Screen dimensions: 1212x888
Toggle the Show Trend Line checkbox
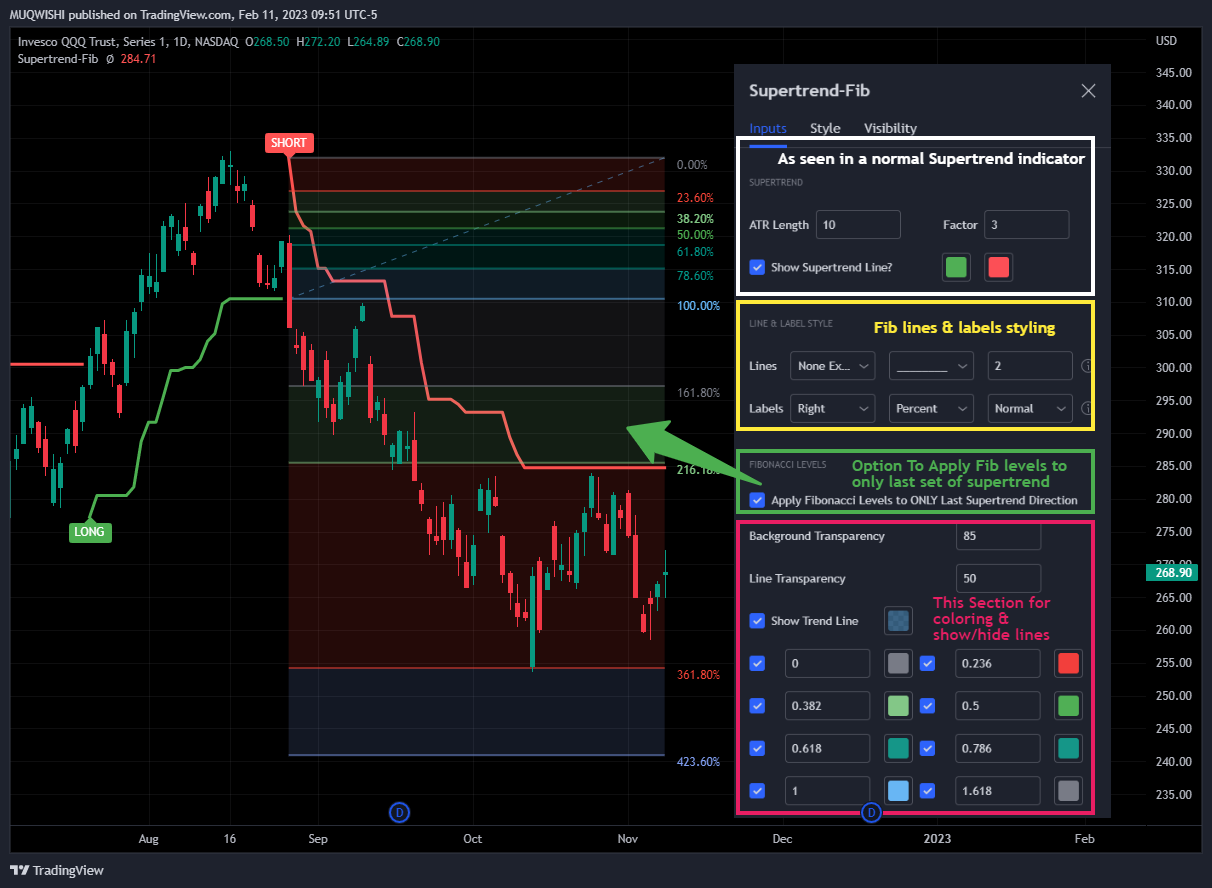[757, 621]
